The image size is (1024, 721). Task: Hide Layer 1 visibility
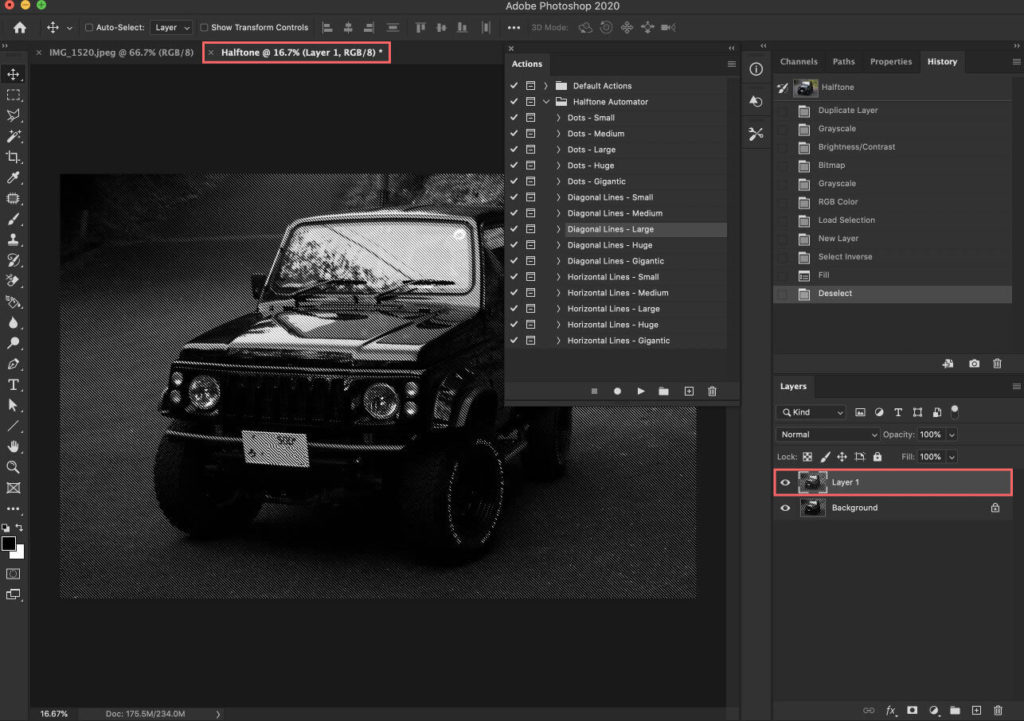coord(785,482)
